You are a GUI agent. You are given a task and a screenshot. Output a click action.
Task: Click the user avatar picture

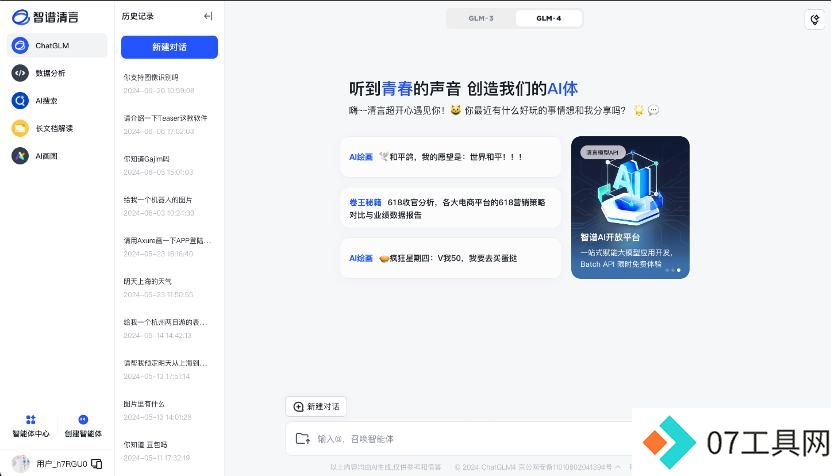(21, 464)
